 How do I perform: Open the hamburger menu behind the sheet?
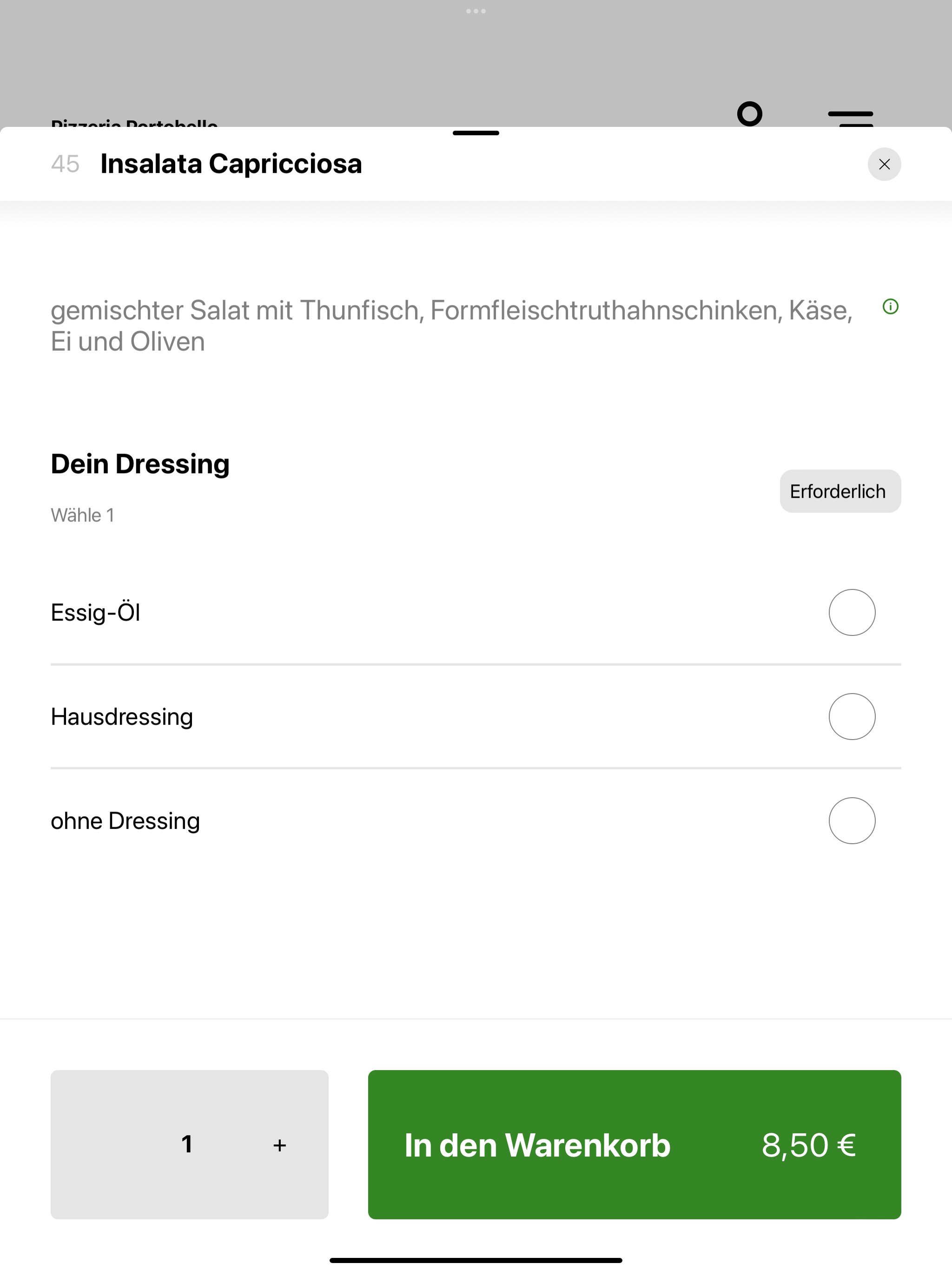(x=850, y=118)
